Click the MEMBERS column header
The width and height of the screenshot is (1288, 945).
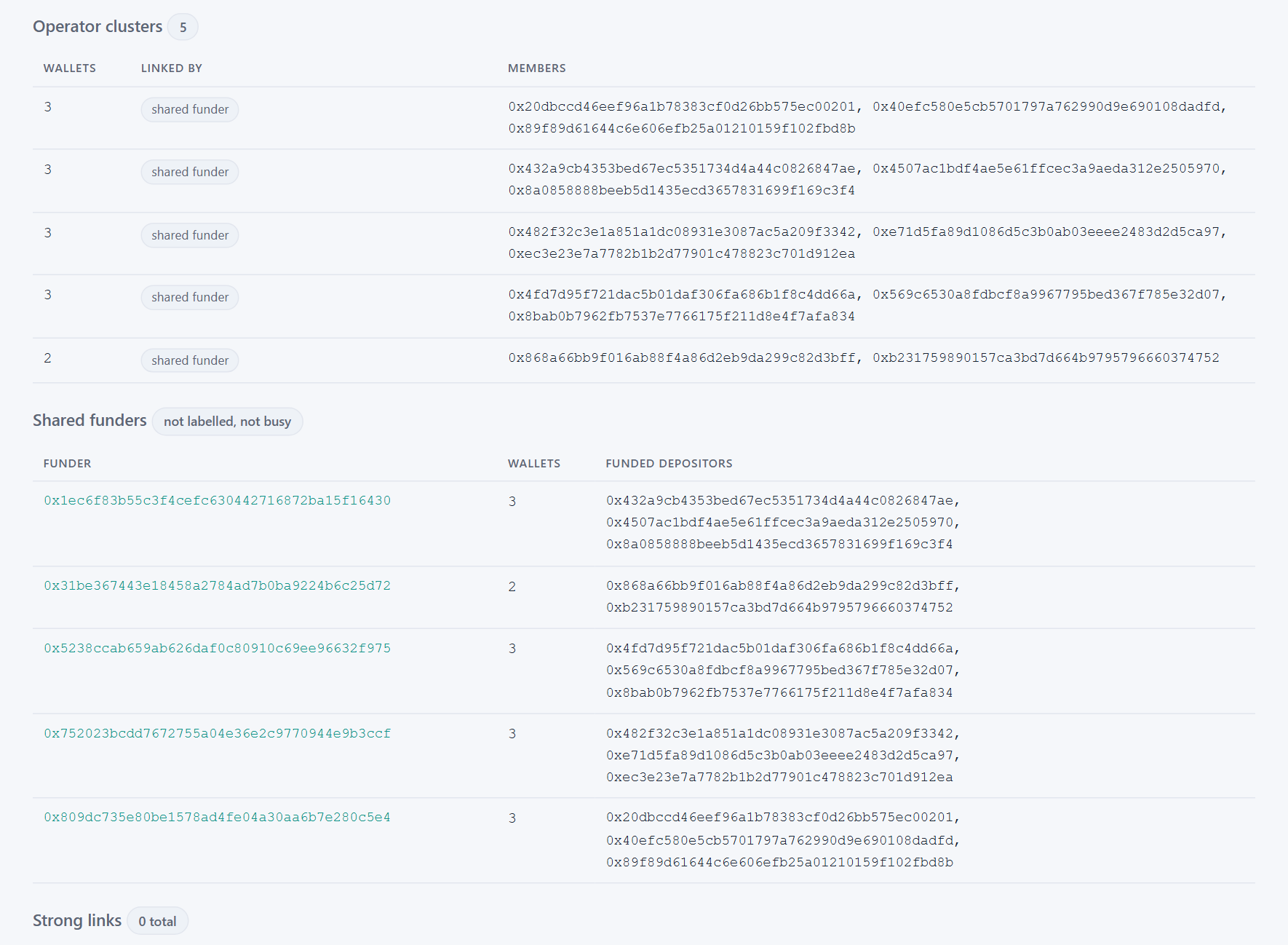click(537, 68)
